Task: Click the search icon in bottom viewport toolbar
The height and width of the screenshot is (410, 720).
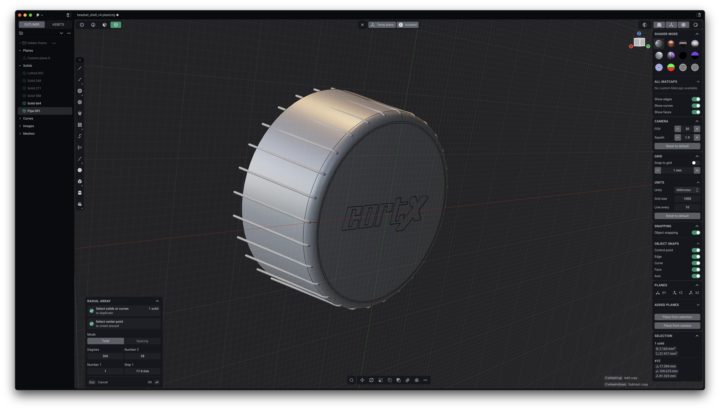Action: (x=352, y=380)
